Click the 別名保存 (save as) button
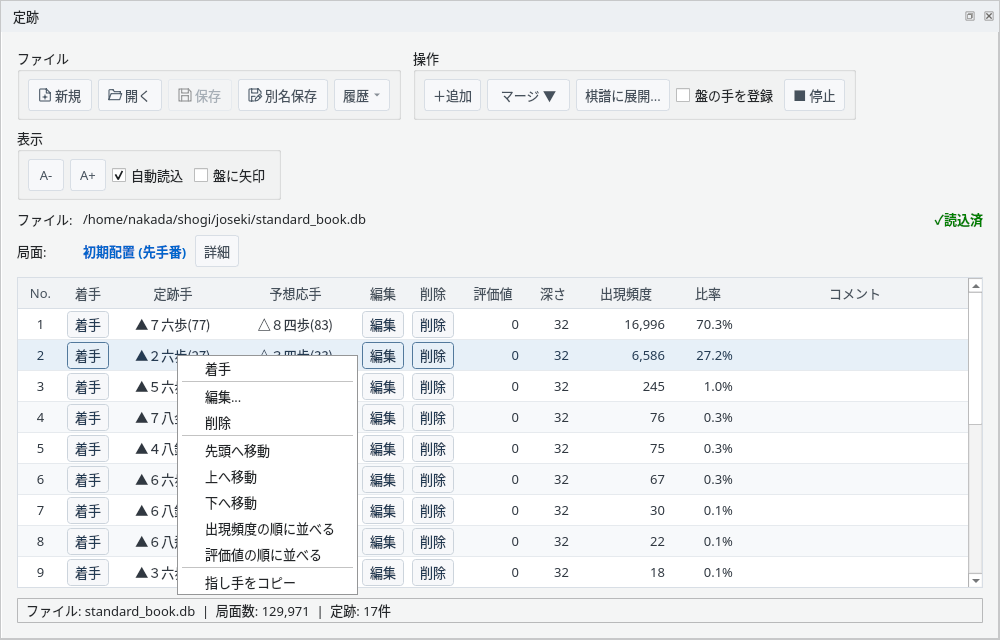Viewport: 1000px width, 640px height. click(x=283, y=96)
